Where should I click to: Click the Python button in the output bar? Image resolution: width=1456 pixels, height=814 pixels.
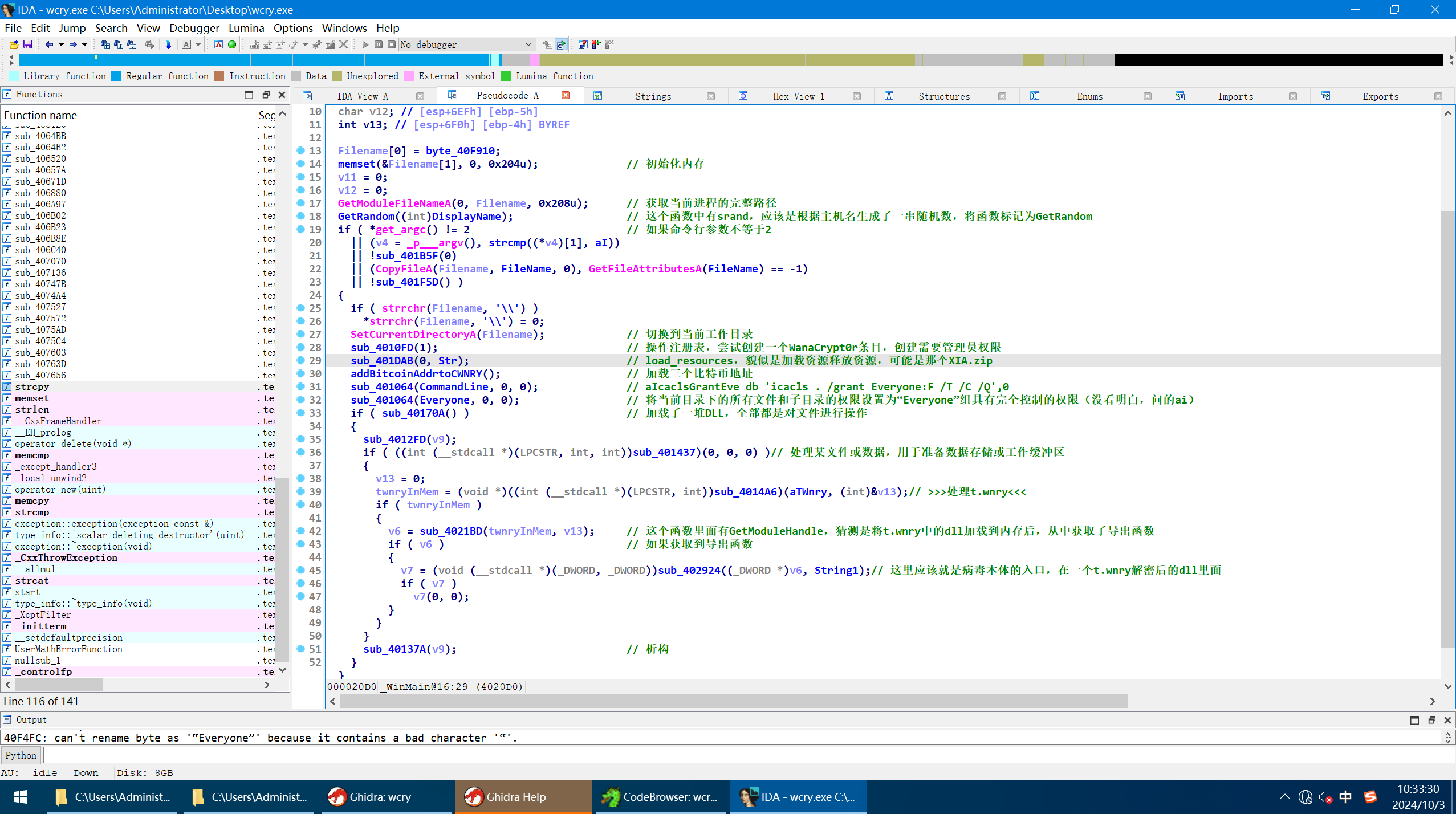[x=21, y=755]
